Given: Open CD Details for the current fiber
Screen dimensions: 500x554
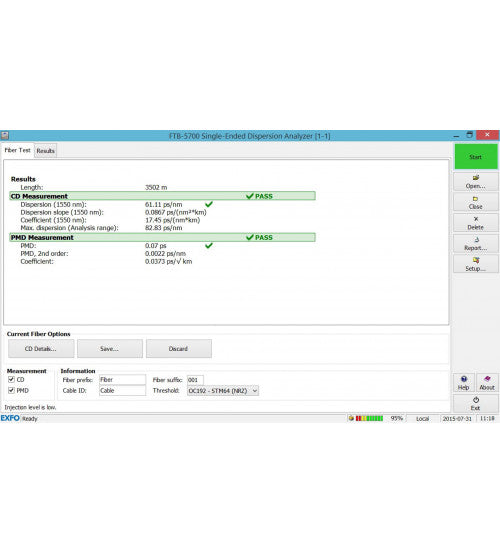Looking at the screenshot, I should tap(41, 349).
